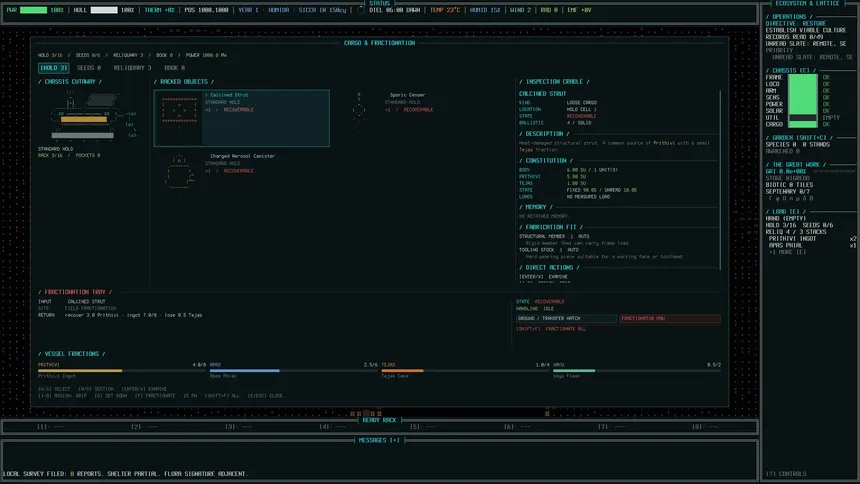Click the Fractionation Tray header
The width and height of the screenshot is (860, 484).
pyautogui.click(x=75, y=292)
